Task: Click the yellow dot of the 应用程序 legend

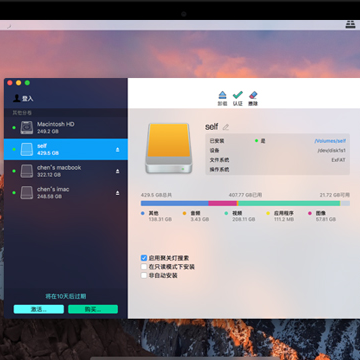Action: (x=268, y=213)
